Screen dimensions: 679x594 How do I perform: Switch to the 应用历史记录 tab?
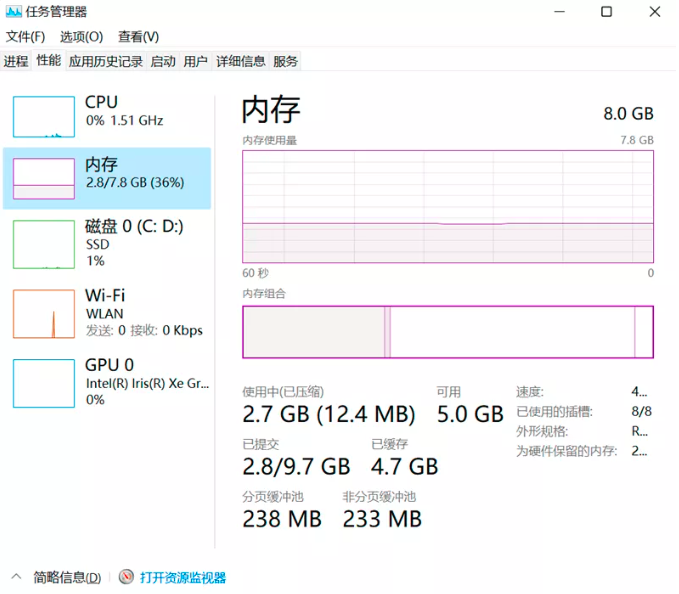point(106,61)
